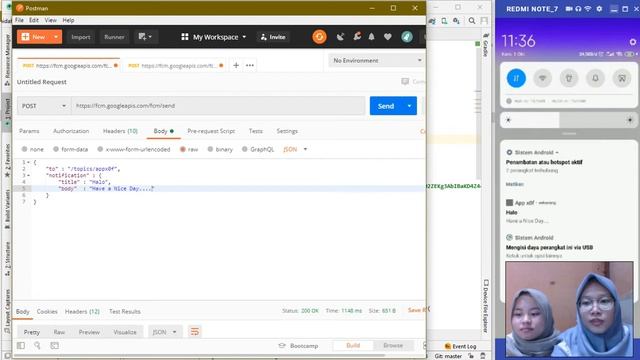The image size is (640, 360).
Task: Open the New button dropdown arrow
Action: click(56, 37)
